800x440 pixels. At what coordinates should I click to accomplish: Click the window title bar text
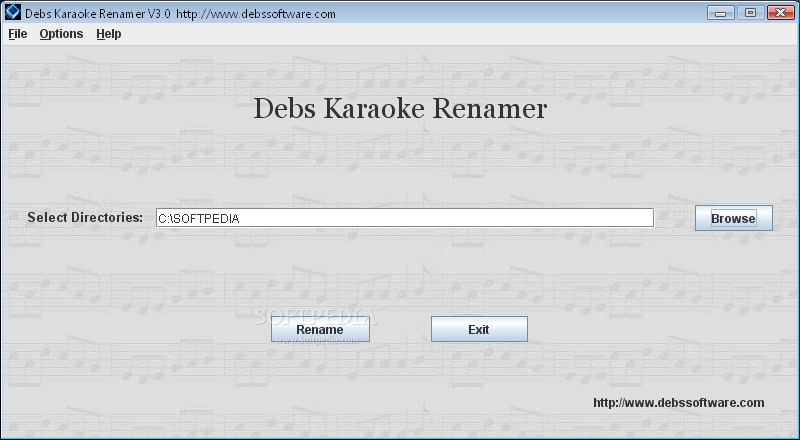point(180,14)
